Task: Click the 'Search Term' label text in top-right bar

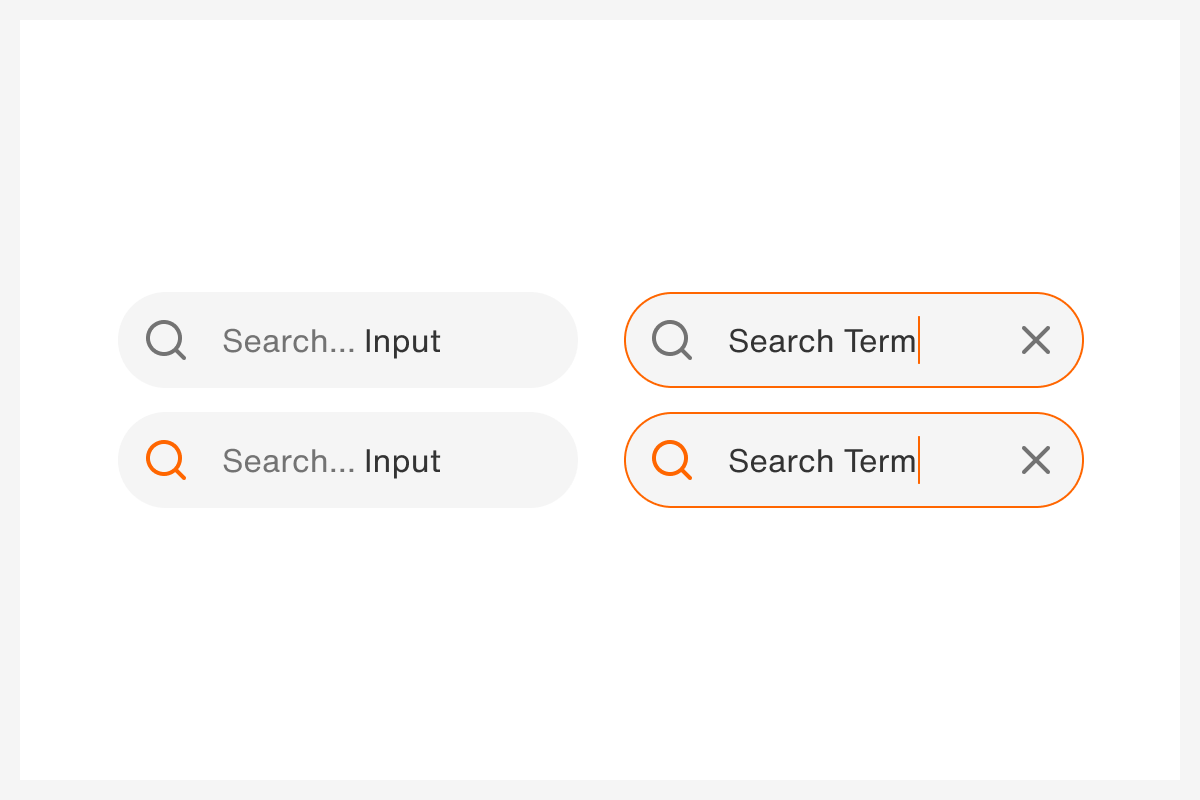Action: (822, 340)
